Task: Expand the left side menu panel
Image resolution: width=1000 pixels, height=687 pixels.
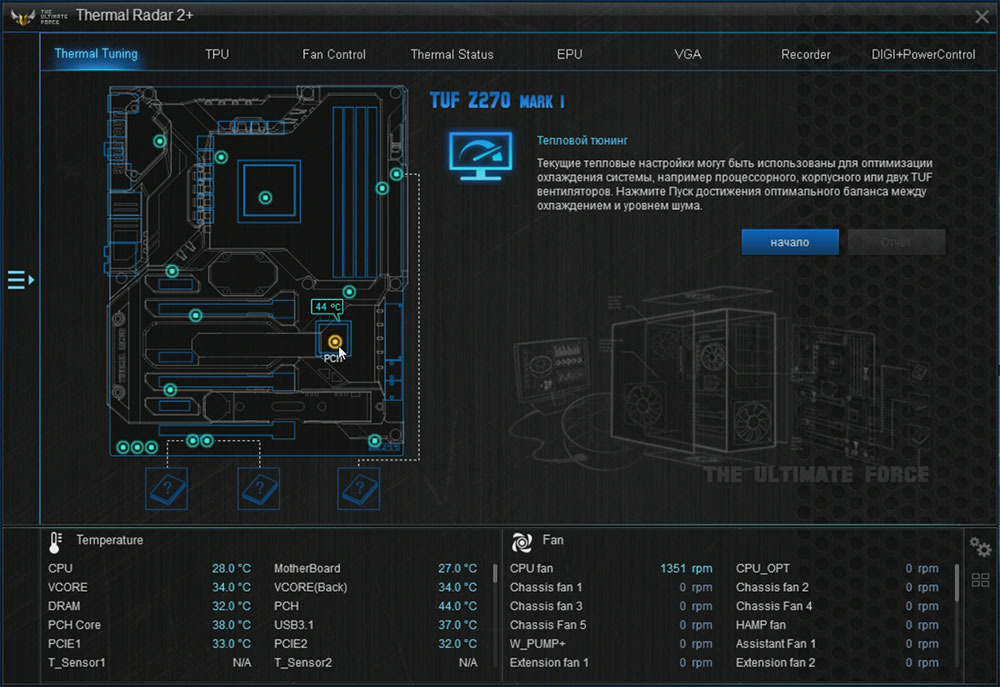Action: click(20, 279)
